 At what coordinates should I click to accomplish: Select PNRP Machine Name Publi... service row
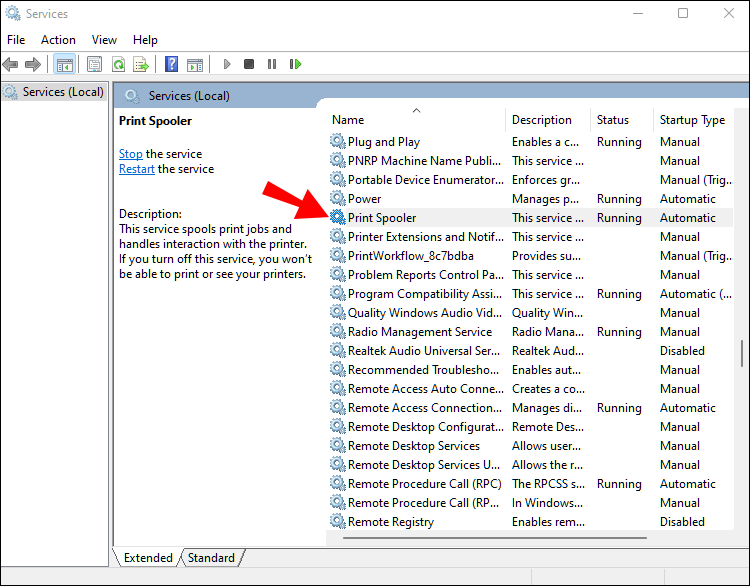tap(531, 160)
